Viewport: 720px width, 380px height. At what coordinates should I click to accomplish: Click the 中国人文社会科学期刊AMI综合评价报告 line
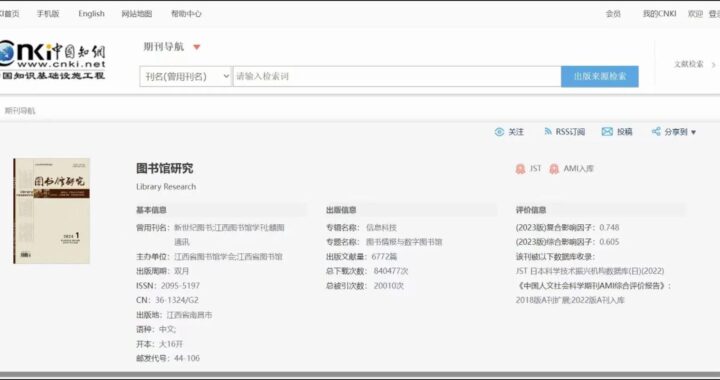coord(593,285)
